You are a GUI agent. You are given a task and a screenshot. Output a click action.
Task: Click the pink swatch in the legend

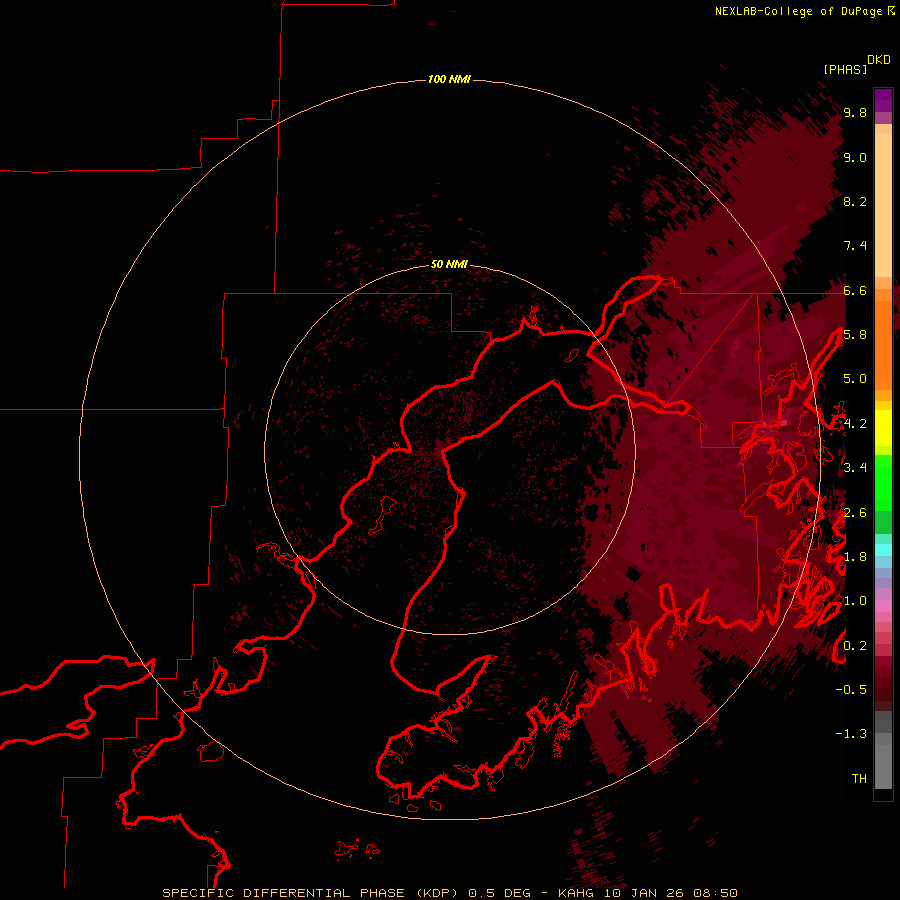click(883, 606)
